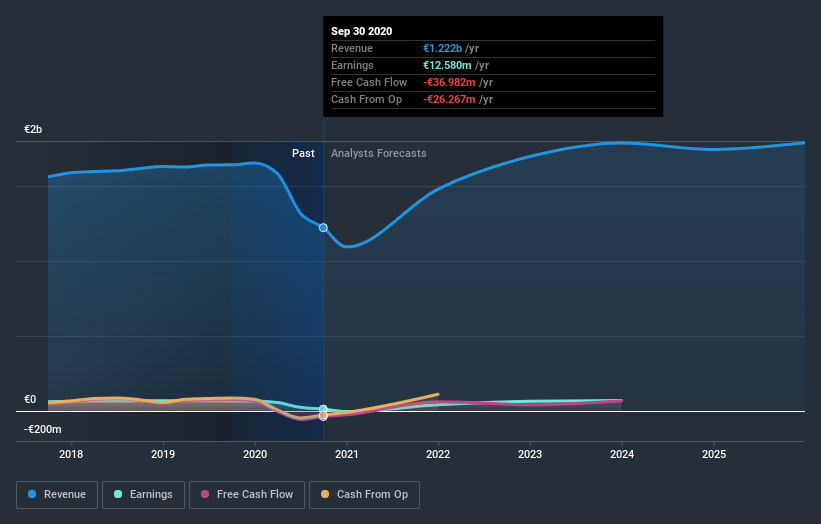Viewport: 821px width, 524px height.
Task: Select the 2020 x-axis label
Action: click(x=255, y=454)
